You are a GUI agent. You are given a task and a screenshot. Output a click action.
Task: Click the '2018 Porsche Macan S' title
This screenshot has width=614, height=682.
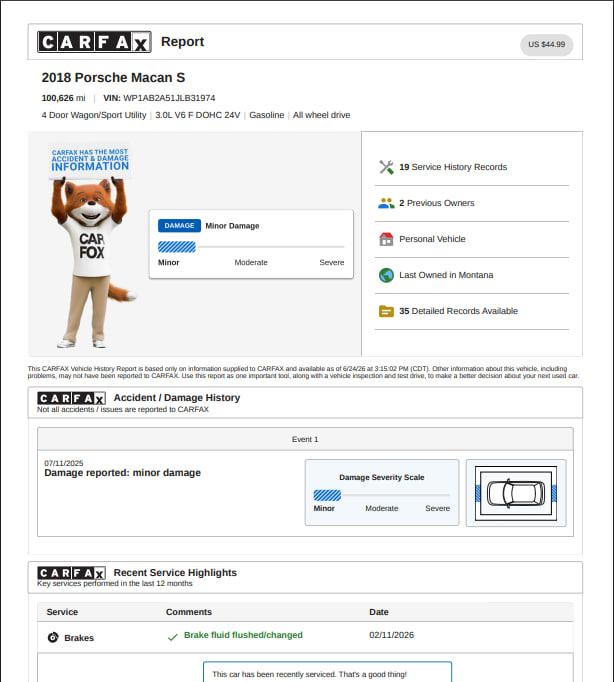tap(113, 77)
